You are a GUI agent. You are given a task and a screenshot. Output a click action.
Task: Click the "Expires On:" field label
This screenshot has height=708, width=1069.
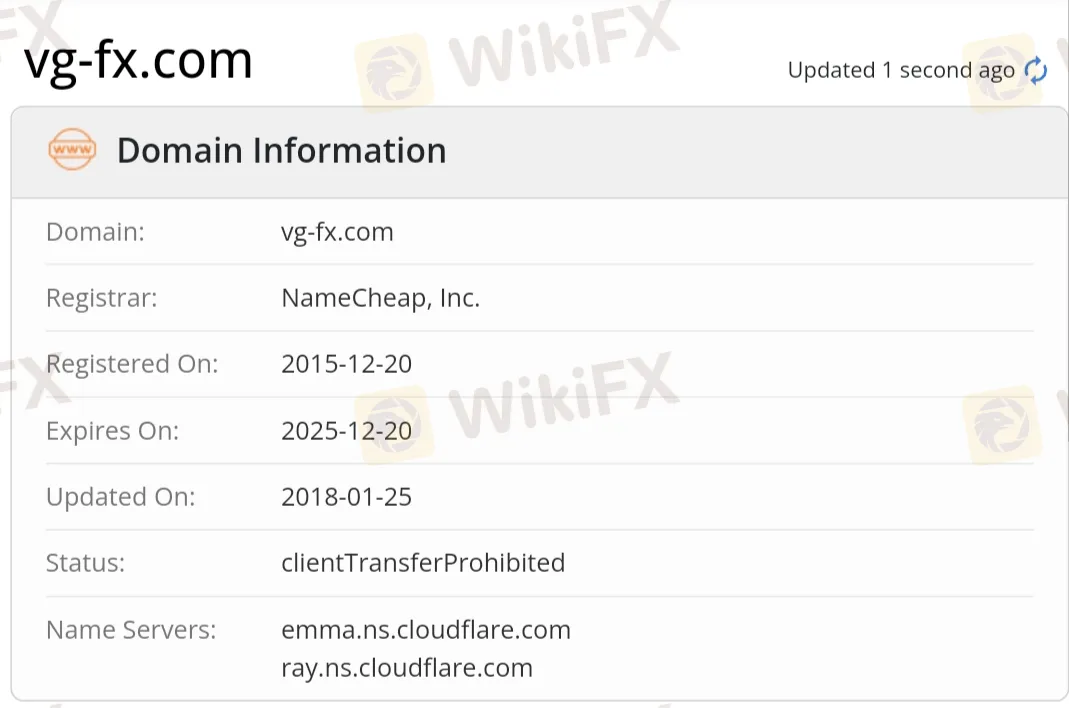click(112, 431)
